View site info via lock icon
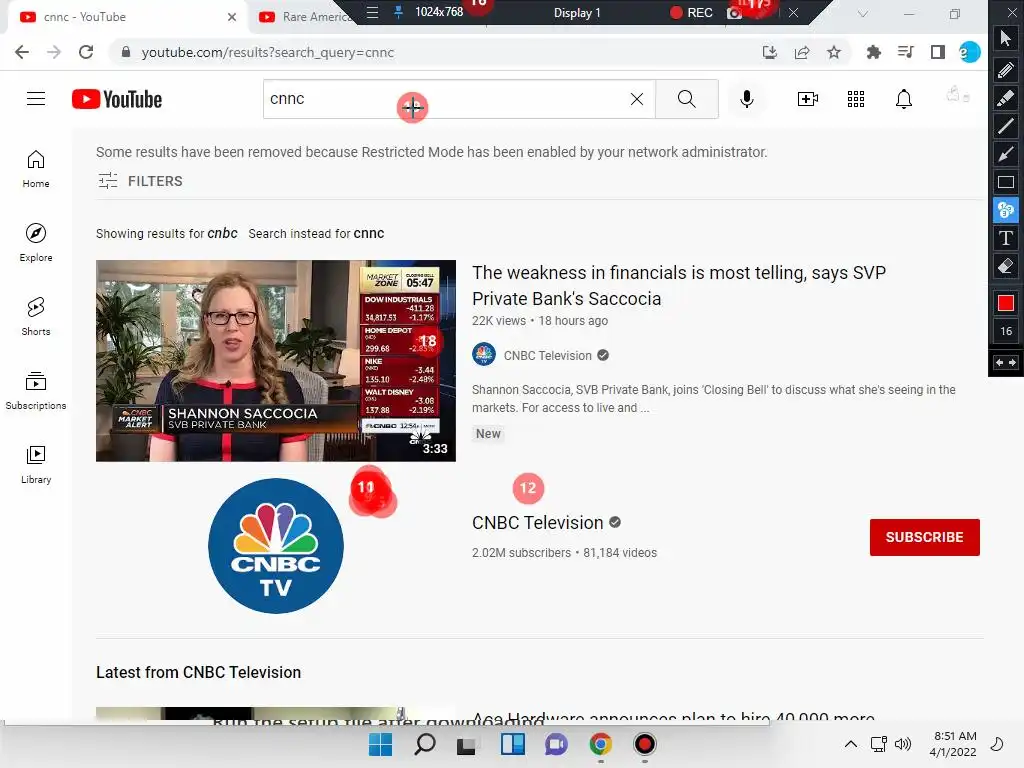 pyautogui.click(x=126, y=52)
